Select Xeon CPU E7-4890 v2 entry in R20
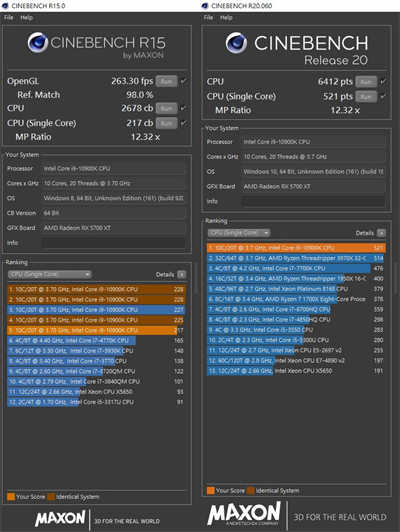The width and height of the screenshot is (400, 532). 296,361
